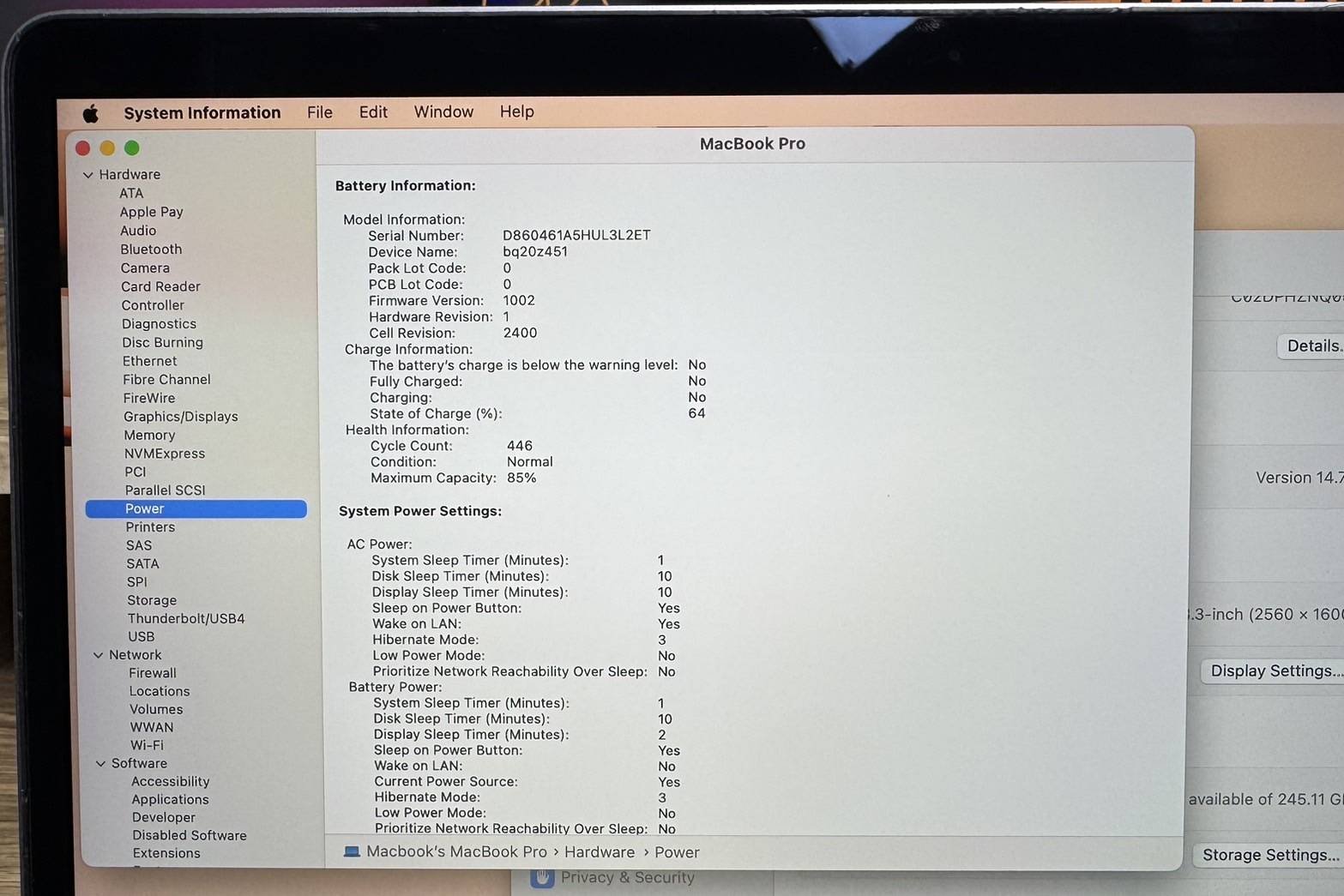Click device name value bq20z451

click(x=535, y=251)
